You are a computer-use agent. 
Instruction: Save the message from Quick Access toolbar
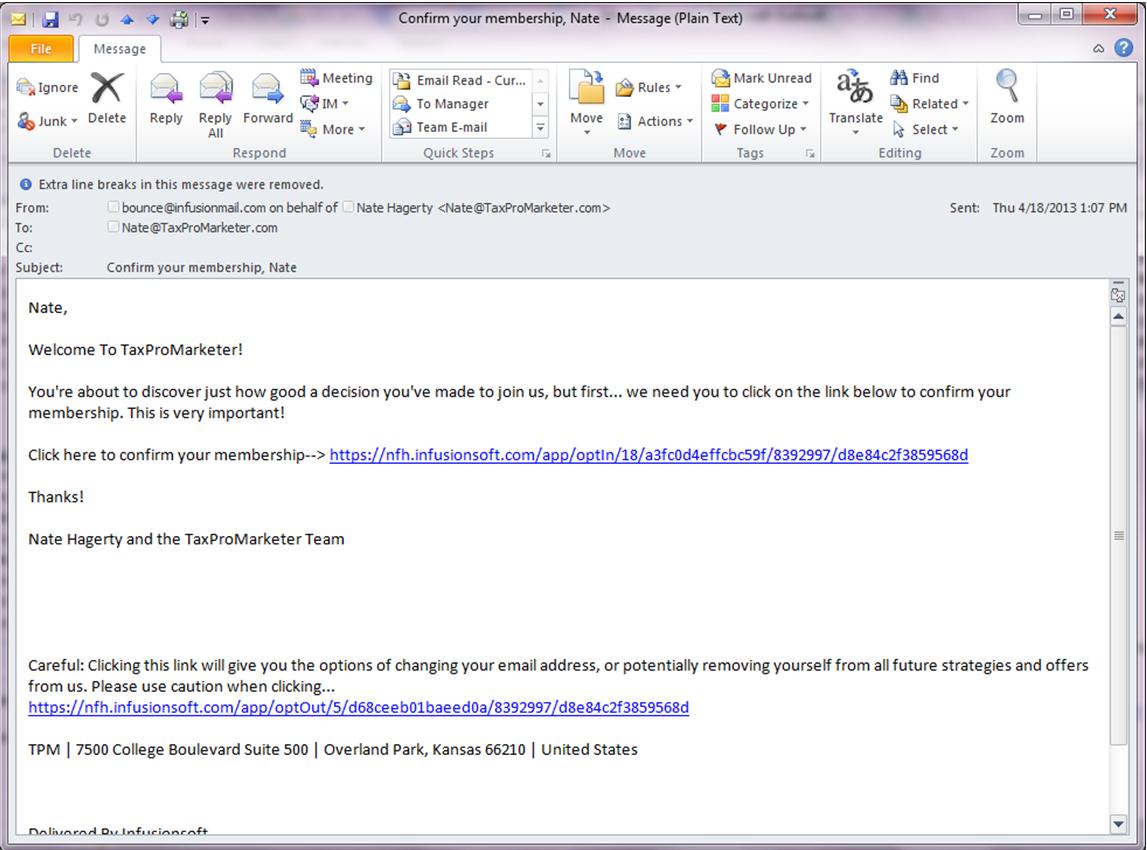49,19
